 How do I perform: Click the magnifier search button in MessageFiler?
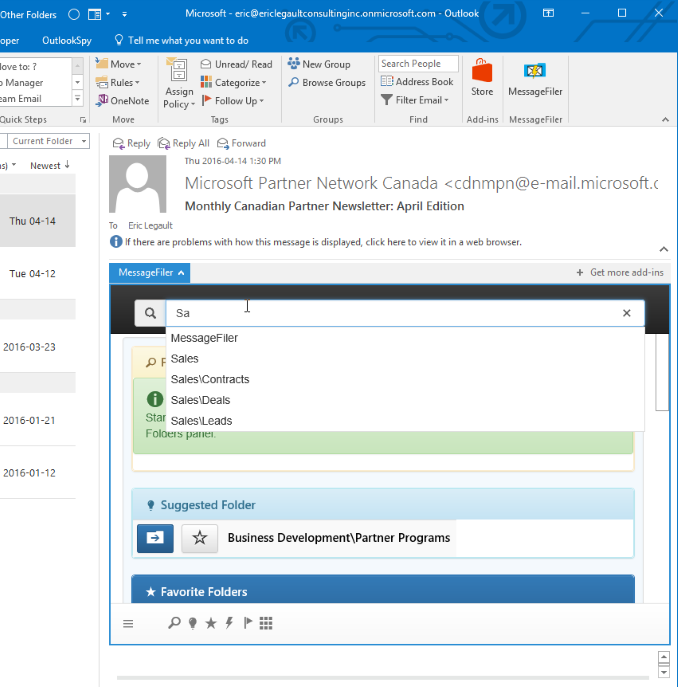pos(150,313)
